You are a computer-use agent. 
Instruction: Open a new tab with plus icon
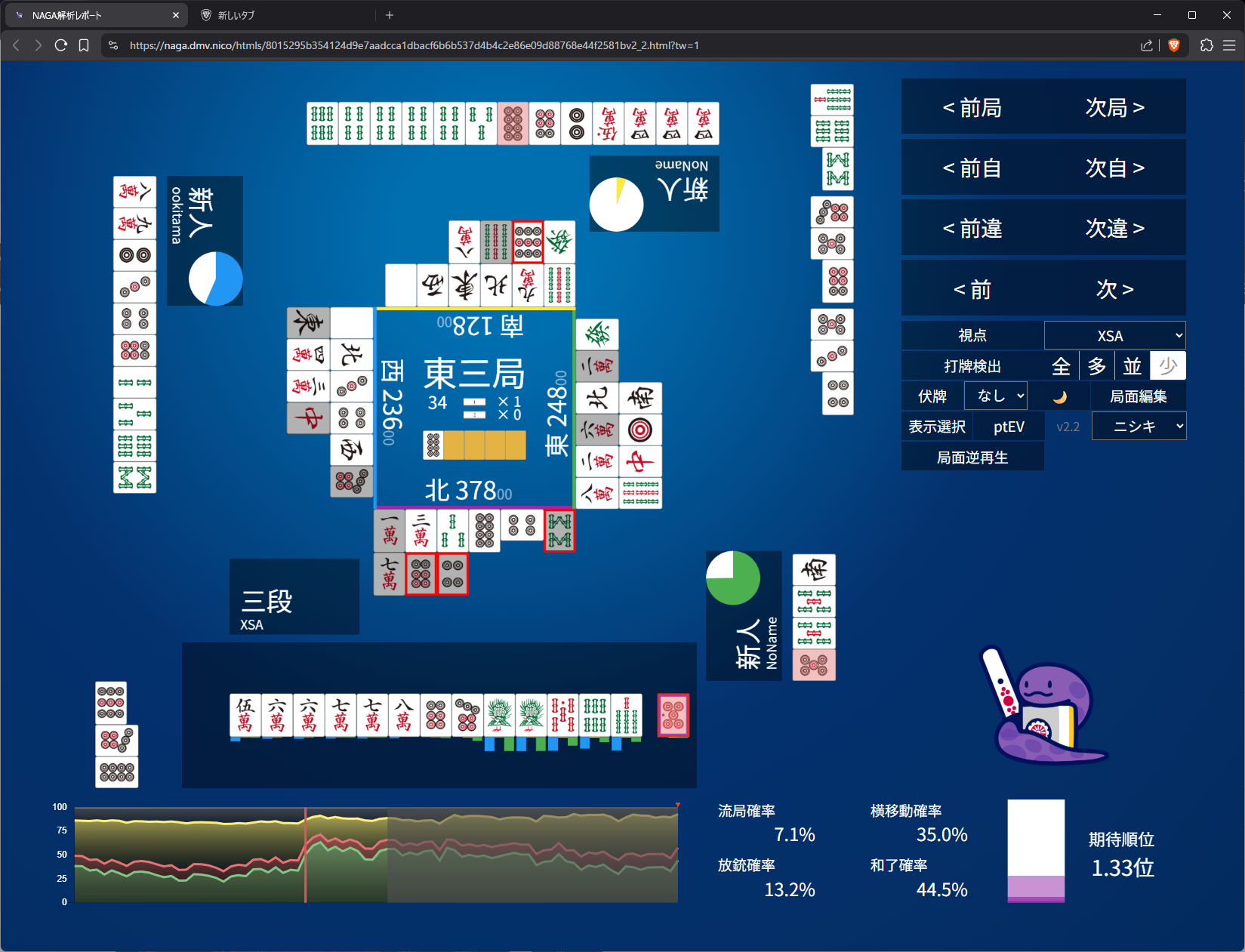click(390, 15)
